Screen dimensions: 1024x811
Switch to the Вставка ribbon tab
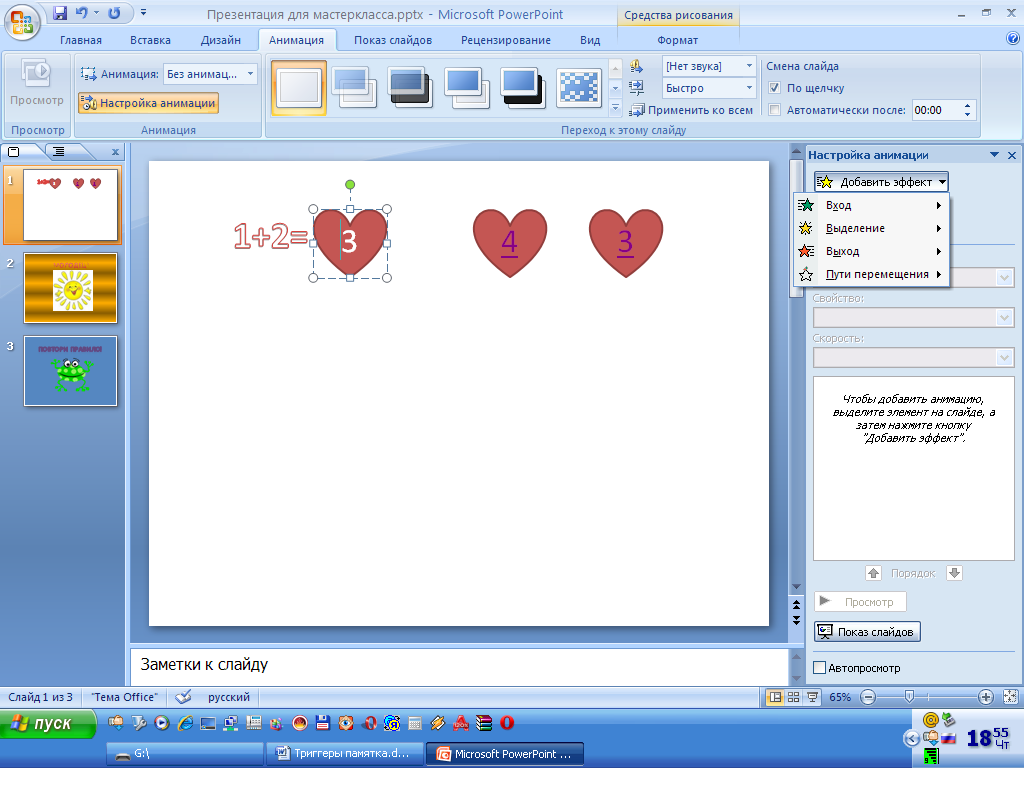click(150, 40)
